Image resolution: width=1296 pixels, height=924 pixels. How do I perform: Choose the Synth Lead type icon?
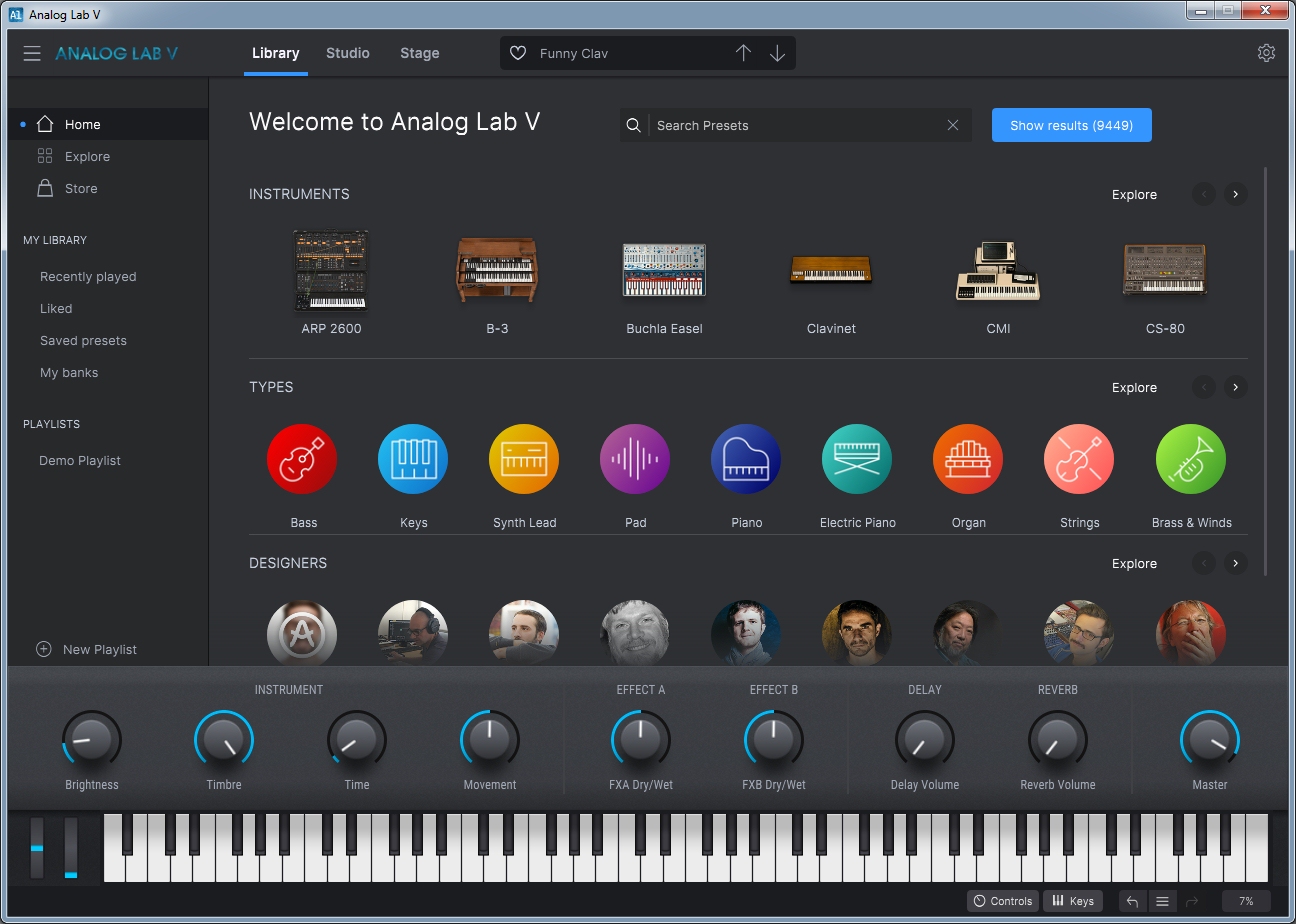pyautogui.click(x=524, y=459)
